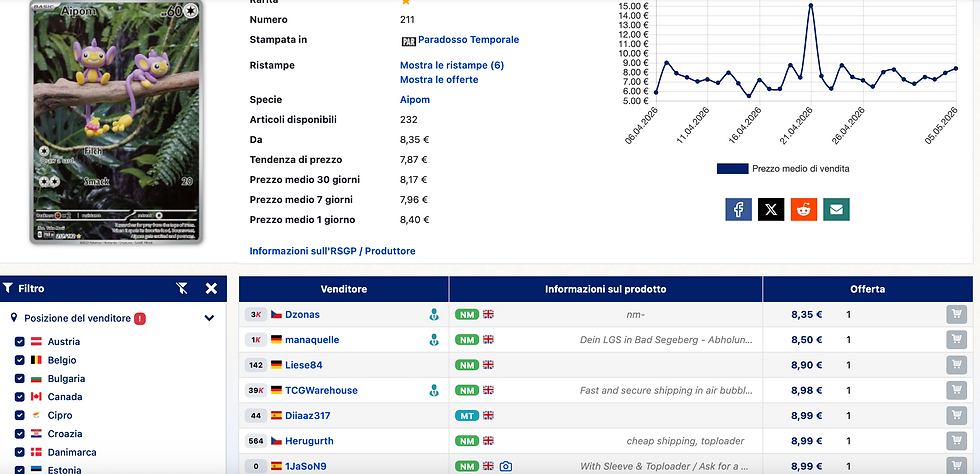Click the funnel icon in Filtro header
The height and width of the screenshot is (474, 980).
(8, 288)
